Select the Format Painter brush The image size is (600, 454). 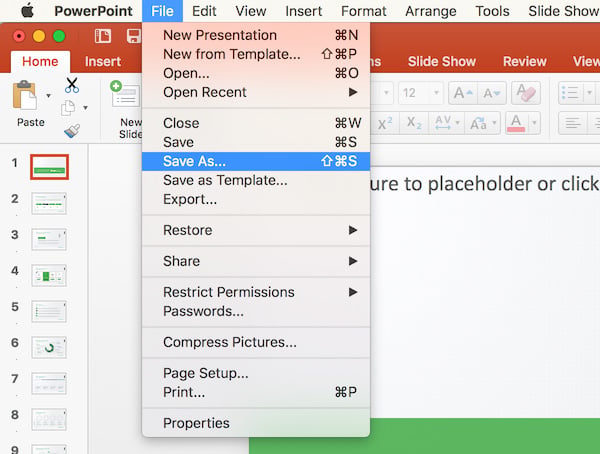72,131
